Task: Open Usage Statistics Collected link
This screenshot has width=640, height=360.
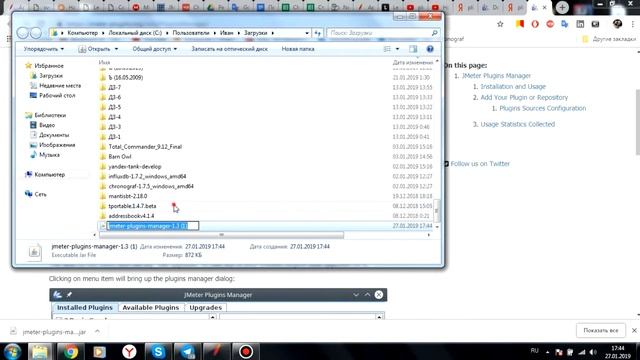Action: click(x=518, y=124)
